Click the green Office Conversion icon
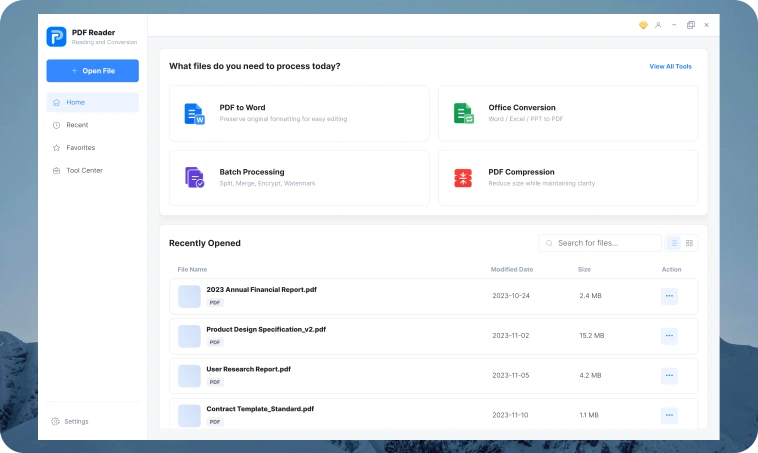The height and width of the screenshot is (453, 758). [x=464, y=114]
